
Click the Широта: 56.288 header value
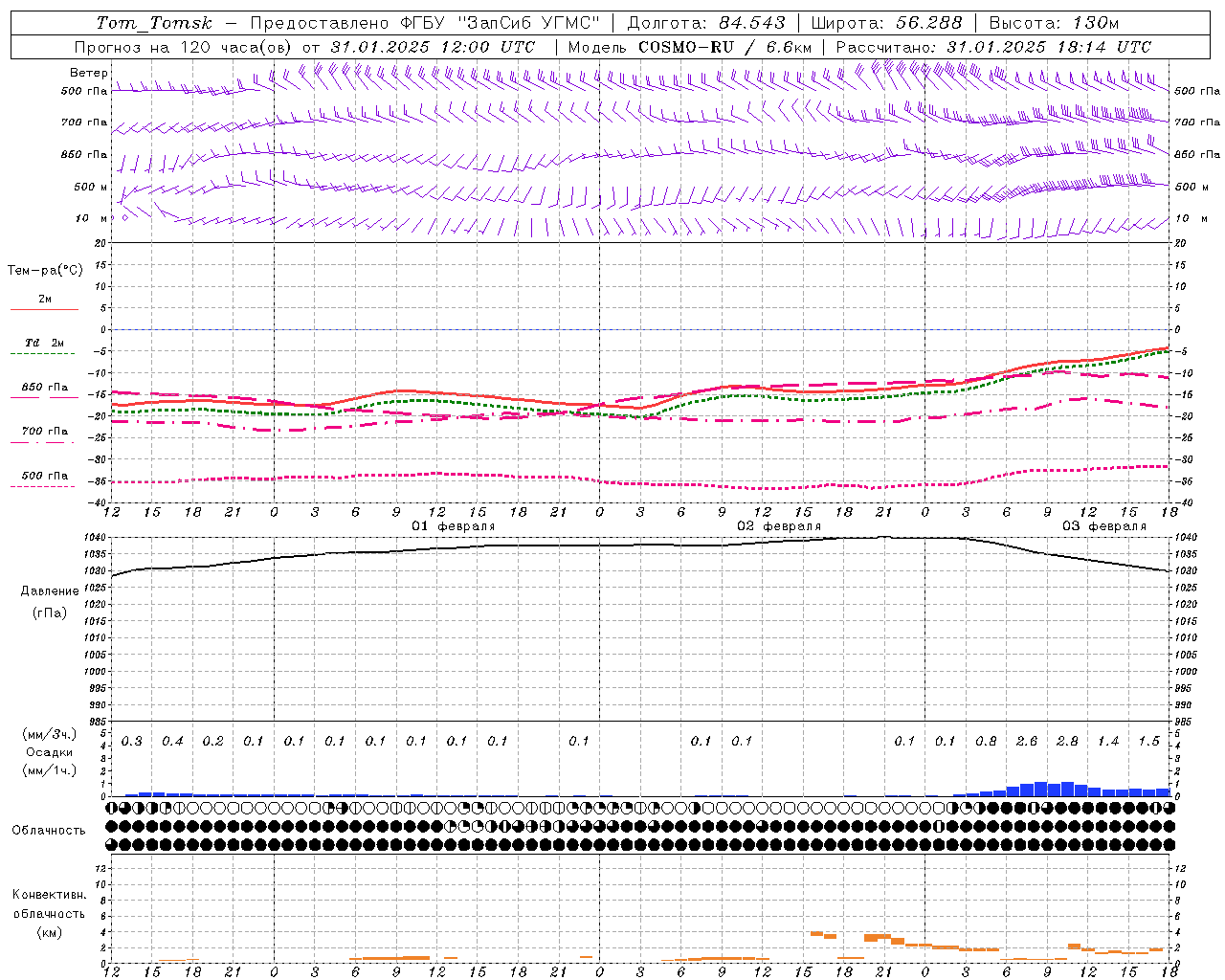click(x=887, y=23)
